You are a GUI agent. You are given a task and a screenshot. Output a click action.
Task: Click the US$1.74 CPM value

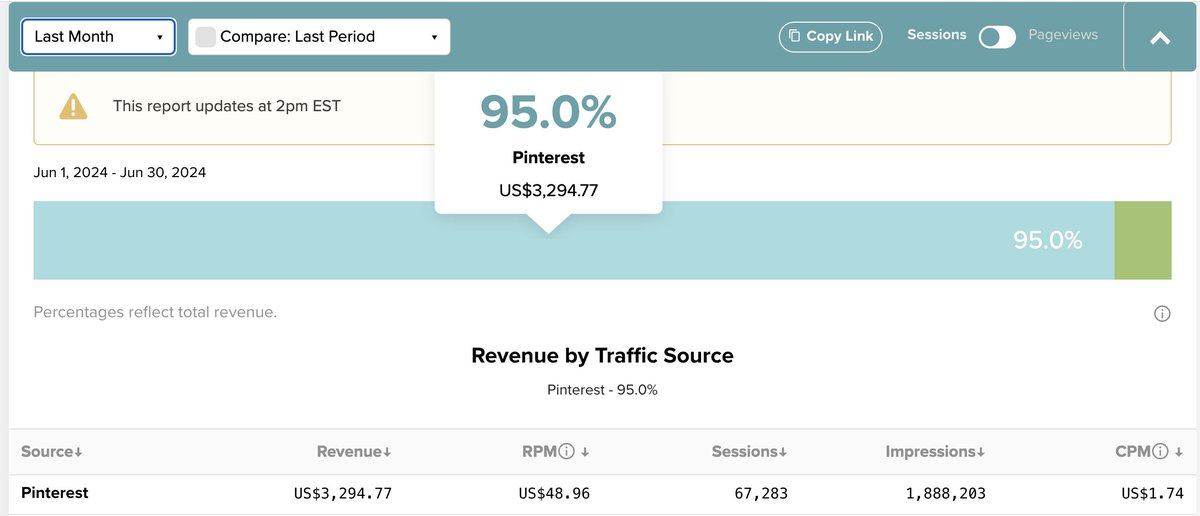pyautogui.click(x=1152, y=493)
